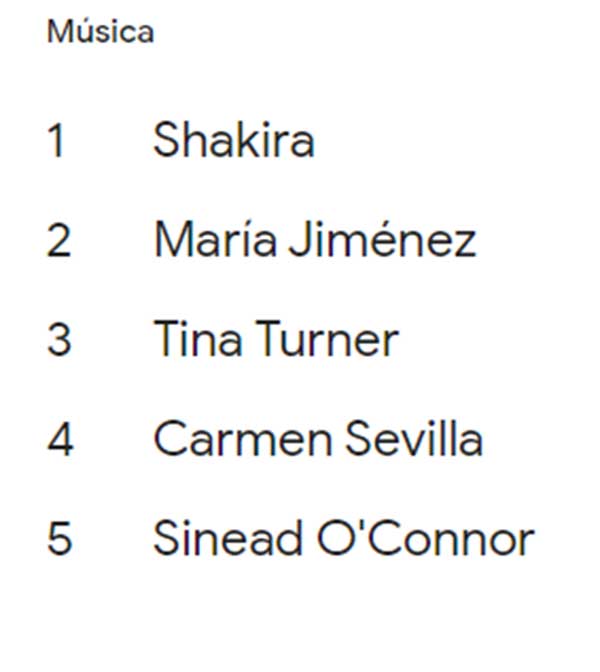Image resolution: width=600 pixels, height=672 pixels.
Task: Click the word Tina
Action: [197, 340]
